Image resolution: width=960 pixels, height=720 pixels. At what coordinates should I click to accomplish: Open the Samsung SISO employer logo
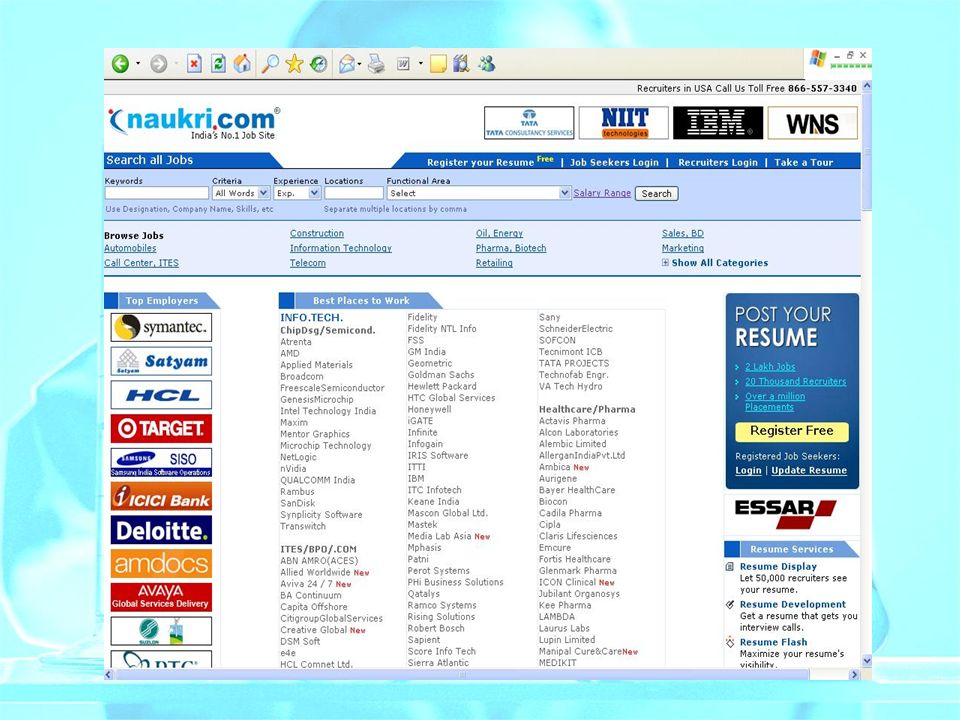161,462
